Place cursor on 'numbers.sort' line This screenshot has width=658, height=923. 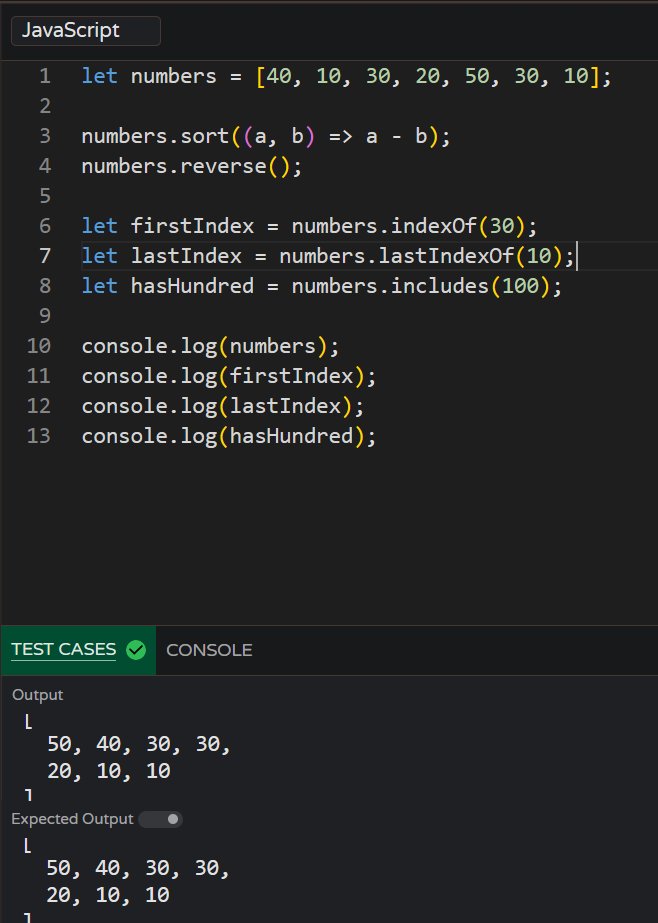pos(266,136)
